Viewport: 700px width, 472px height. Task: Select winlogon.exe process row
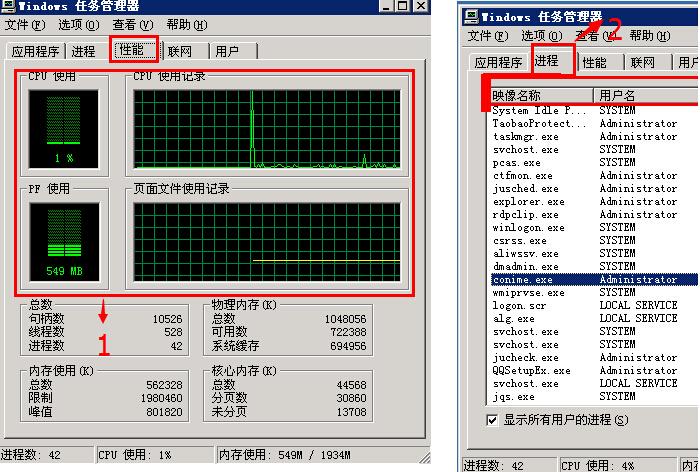pos(595,227)
